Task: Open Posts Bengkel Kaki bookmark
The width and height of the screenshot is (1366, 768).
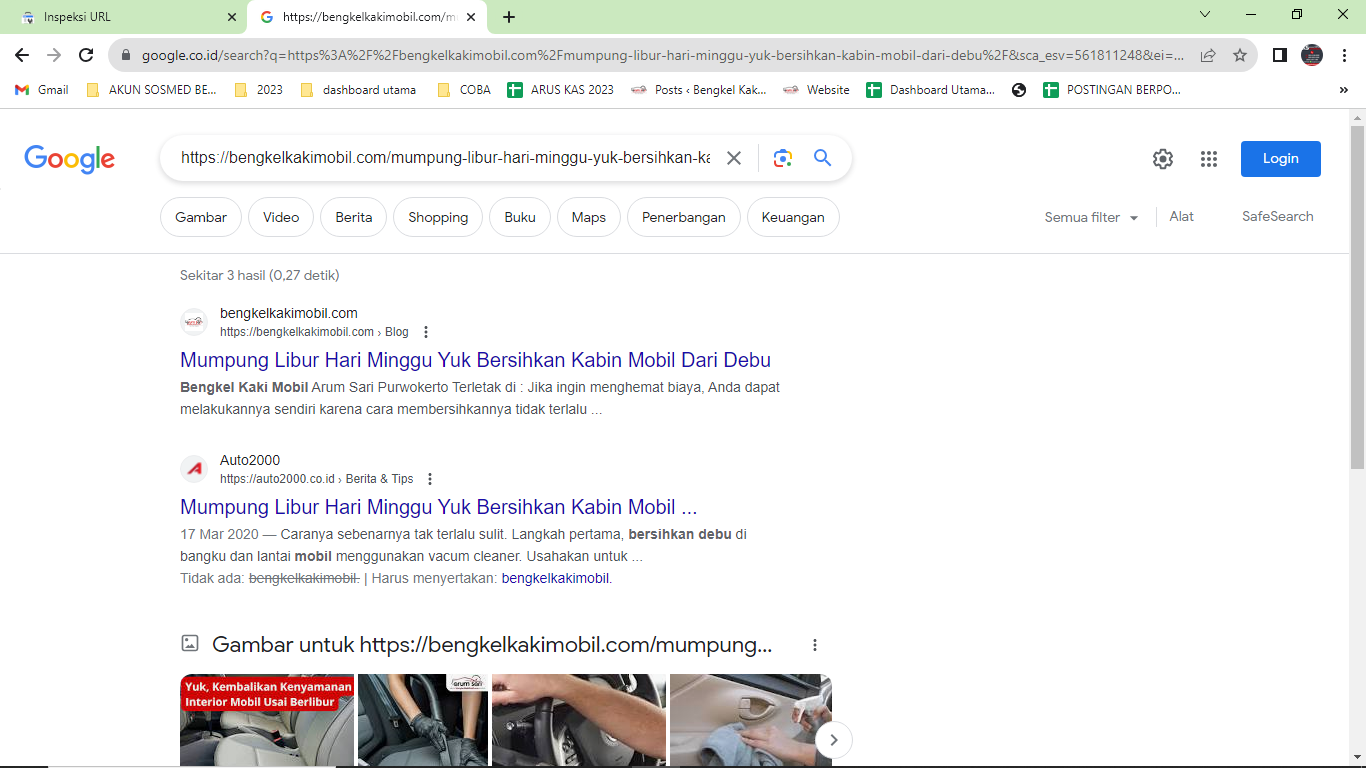Action: pos(699,90)
